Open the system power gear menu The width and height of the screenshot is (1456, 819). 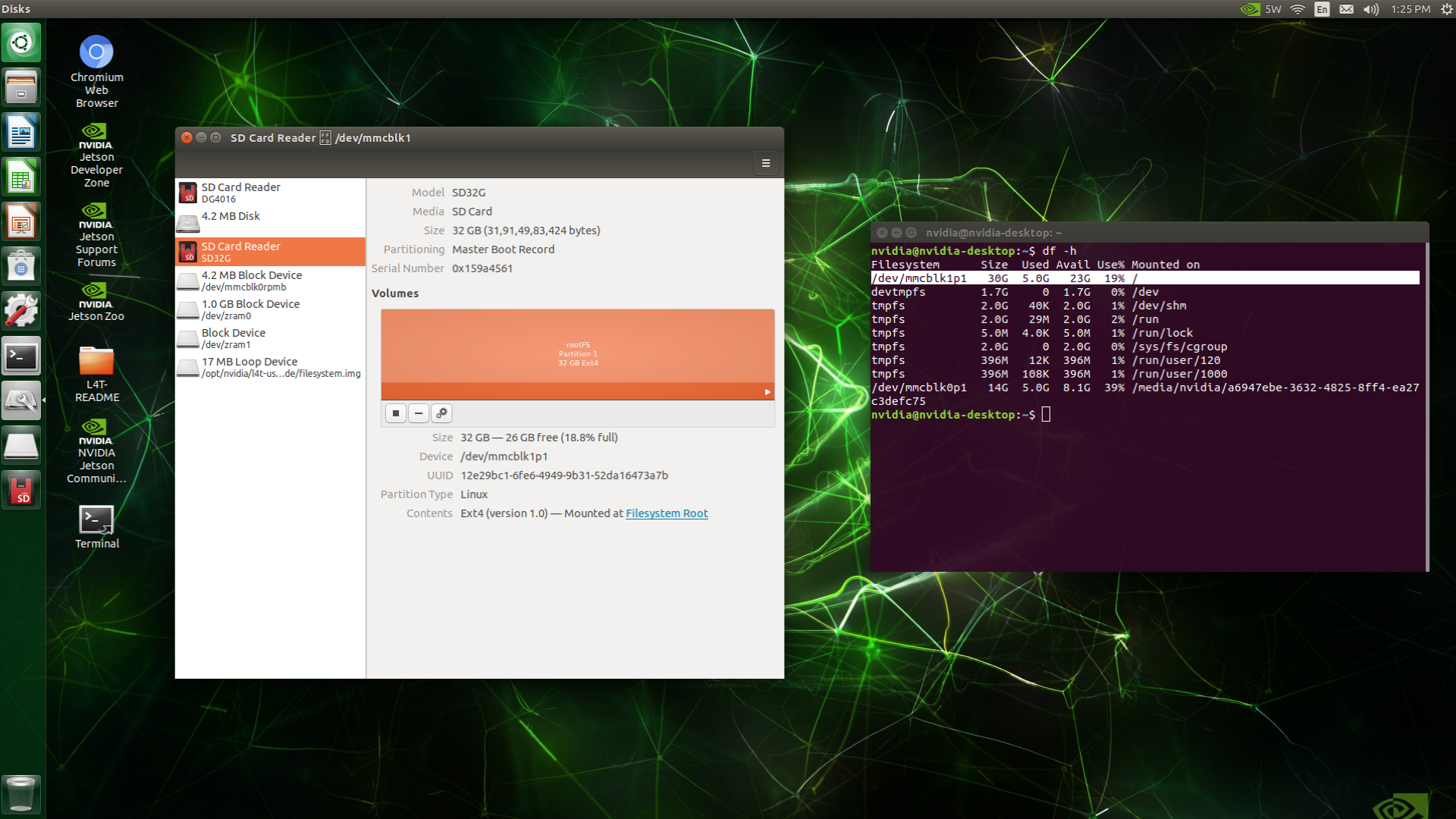[1445, 9]
